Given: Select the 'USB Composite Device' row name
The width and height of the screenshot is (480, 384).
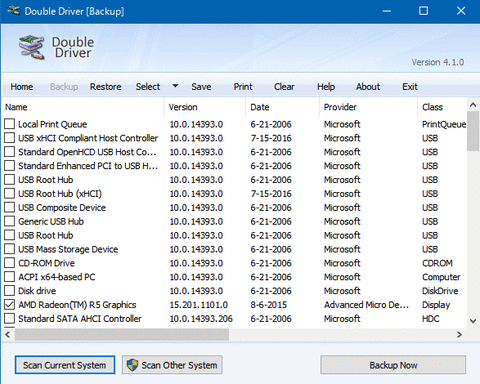Looking at the screenshot, I should point(62,207).
